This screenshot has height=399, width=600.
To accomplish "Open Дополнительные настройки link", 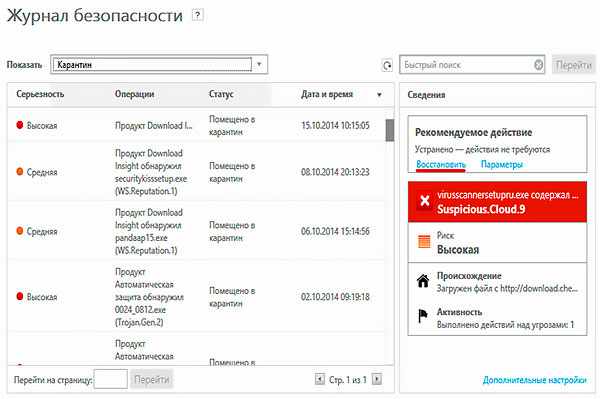I will (535, 380).
